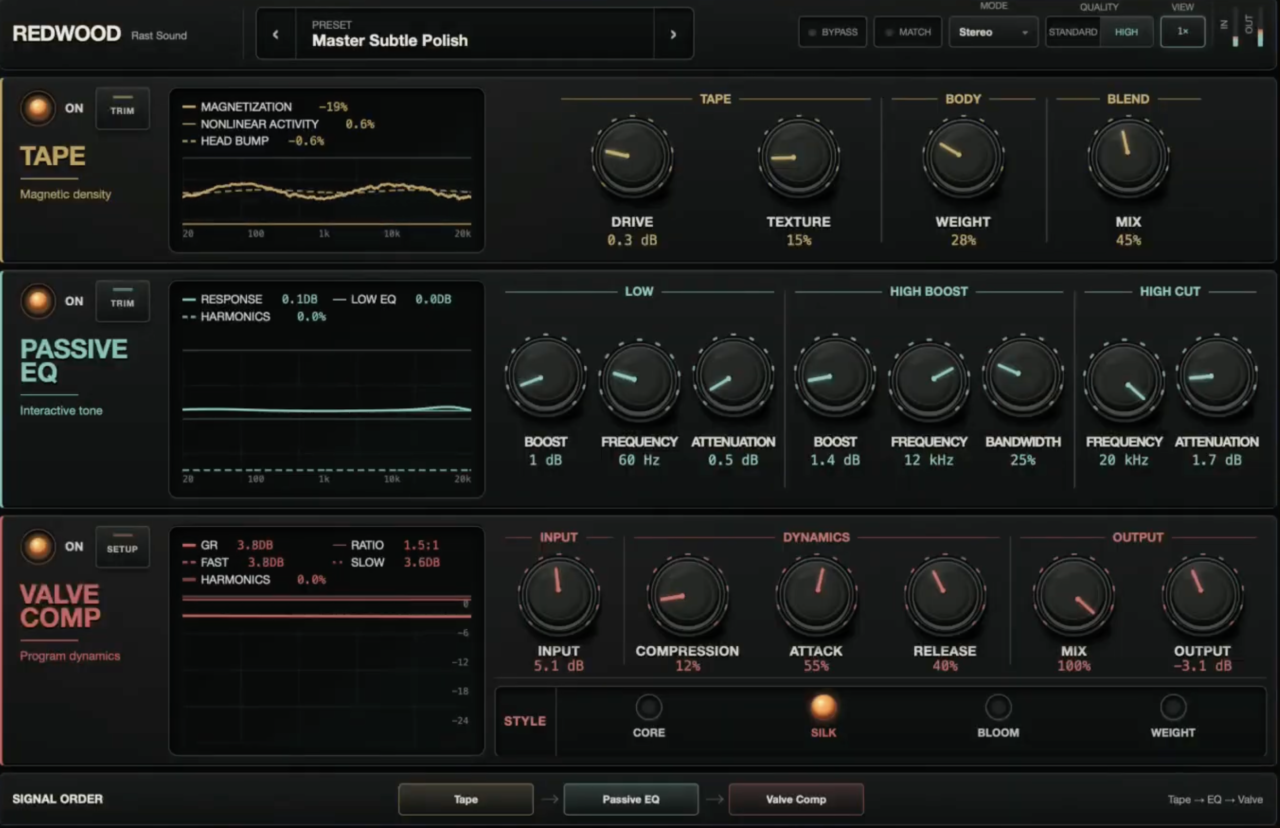1280x828 pixels.
Task: Select the SILK compressor style
Action: pos(823,708)
